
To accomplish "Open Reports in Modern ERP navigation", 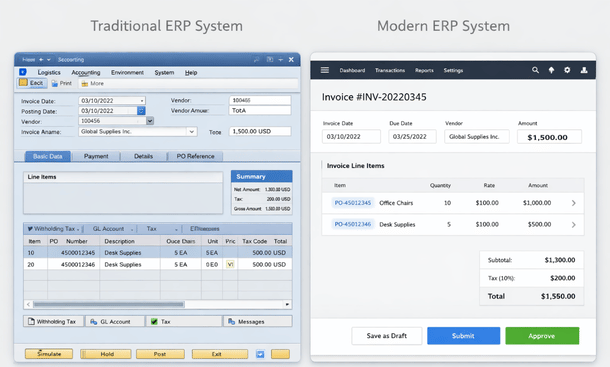I will click(x=424, y=70).
